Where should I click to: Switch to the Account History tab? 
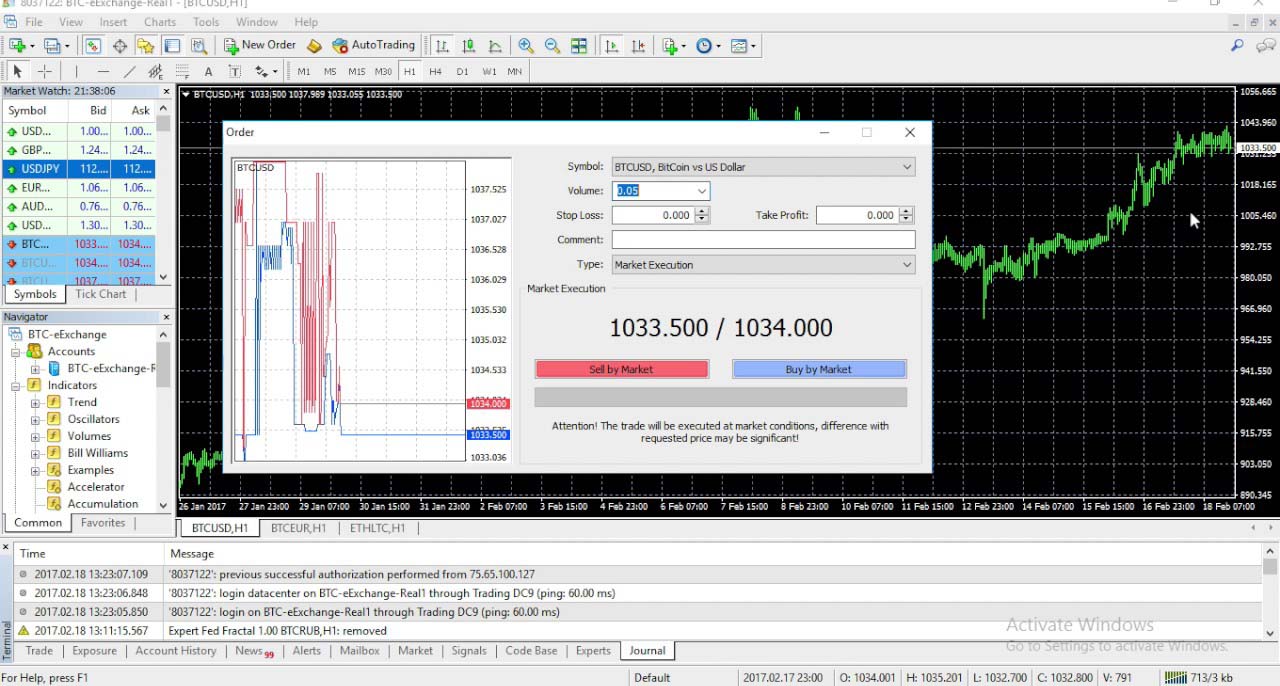pyautogui.click(x=176, y=651)
